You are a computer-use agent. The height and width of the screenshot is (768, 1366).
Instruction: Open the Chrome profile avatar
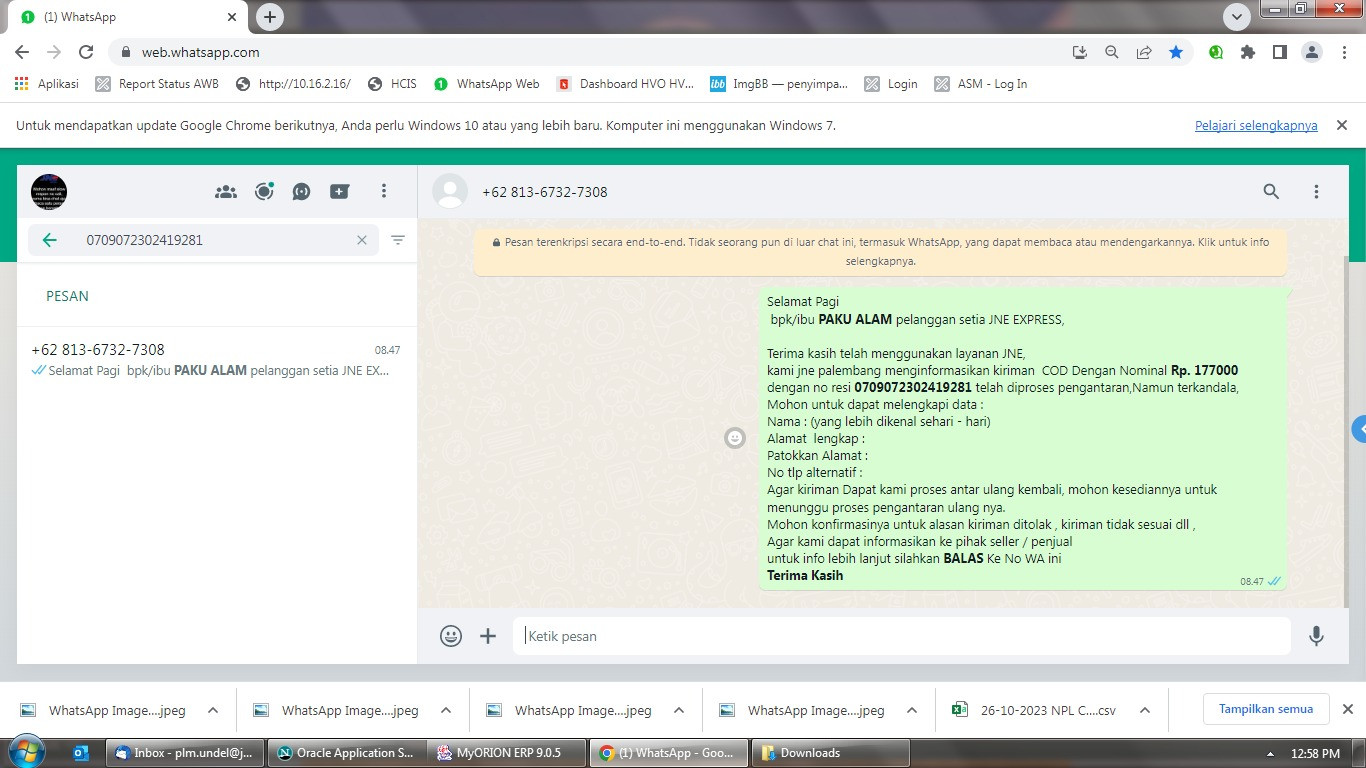click(1312, 52)
